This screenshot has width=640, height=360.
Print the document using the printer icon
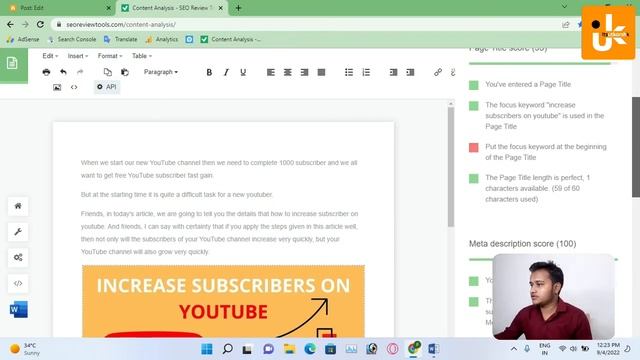[x=46, y=72]
